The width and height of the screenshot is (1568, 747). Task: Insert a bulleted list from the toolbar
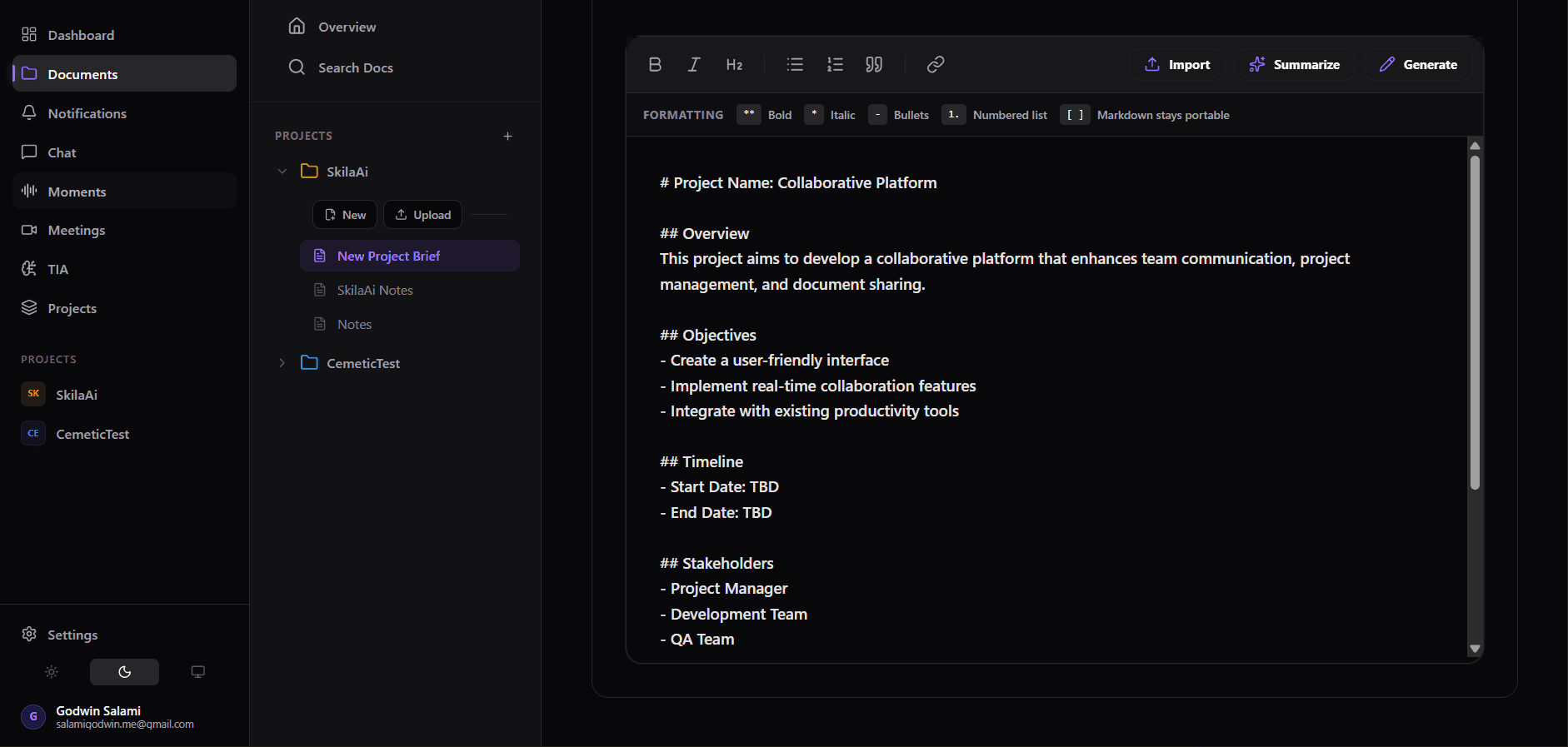[795, 65]
